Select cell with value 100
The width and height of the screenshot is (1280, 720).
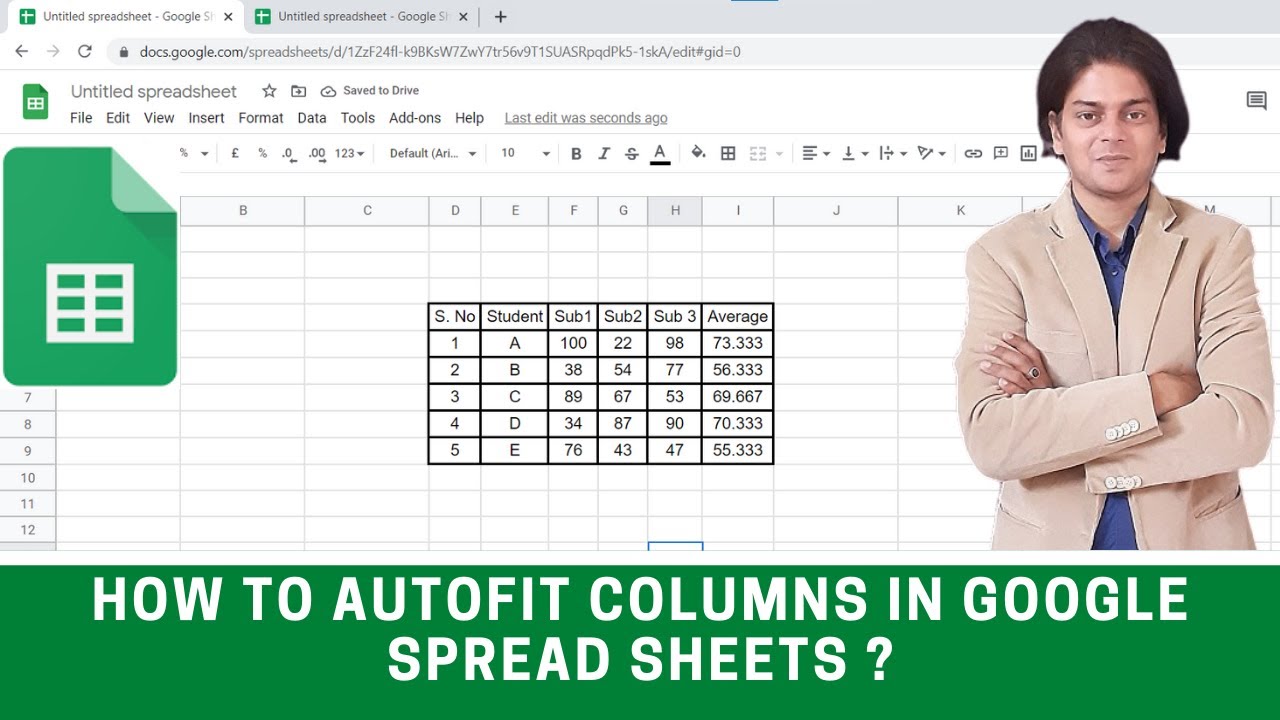pyautogui.click(x=574, y=343)
